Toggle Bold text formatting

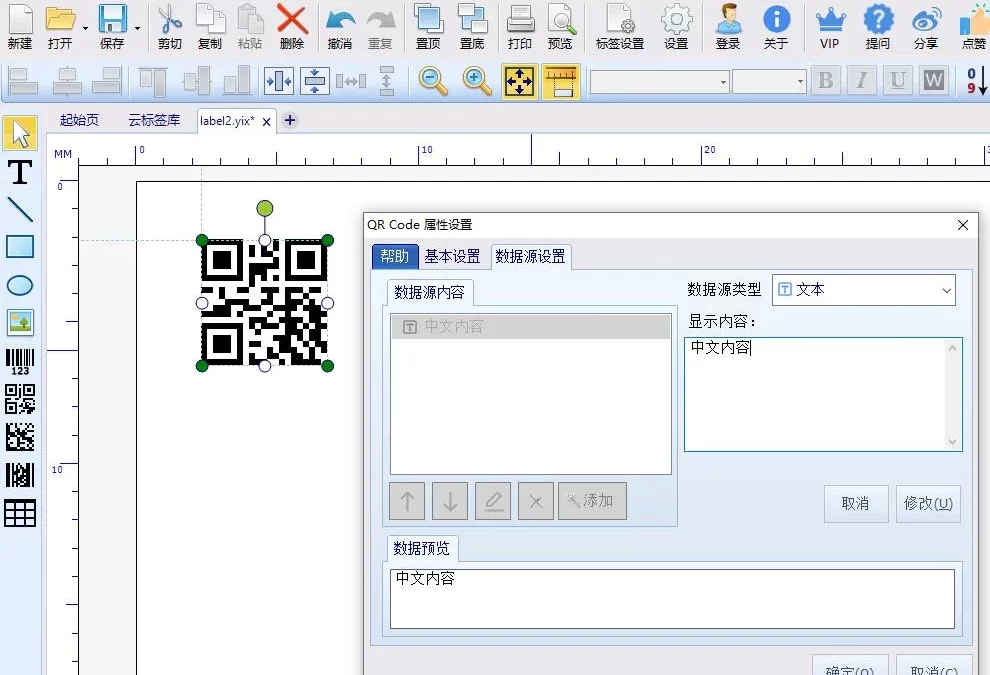(826, 81)
